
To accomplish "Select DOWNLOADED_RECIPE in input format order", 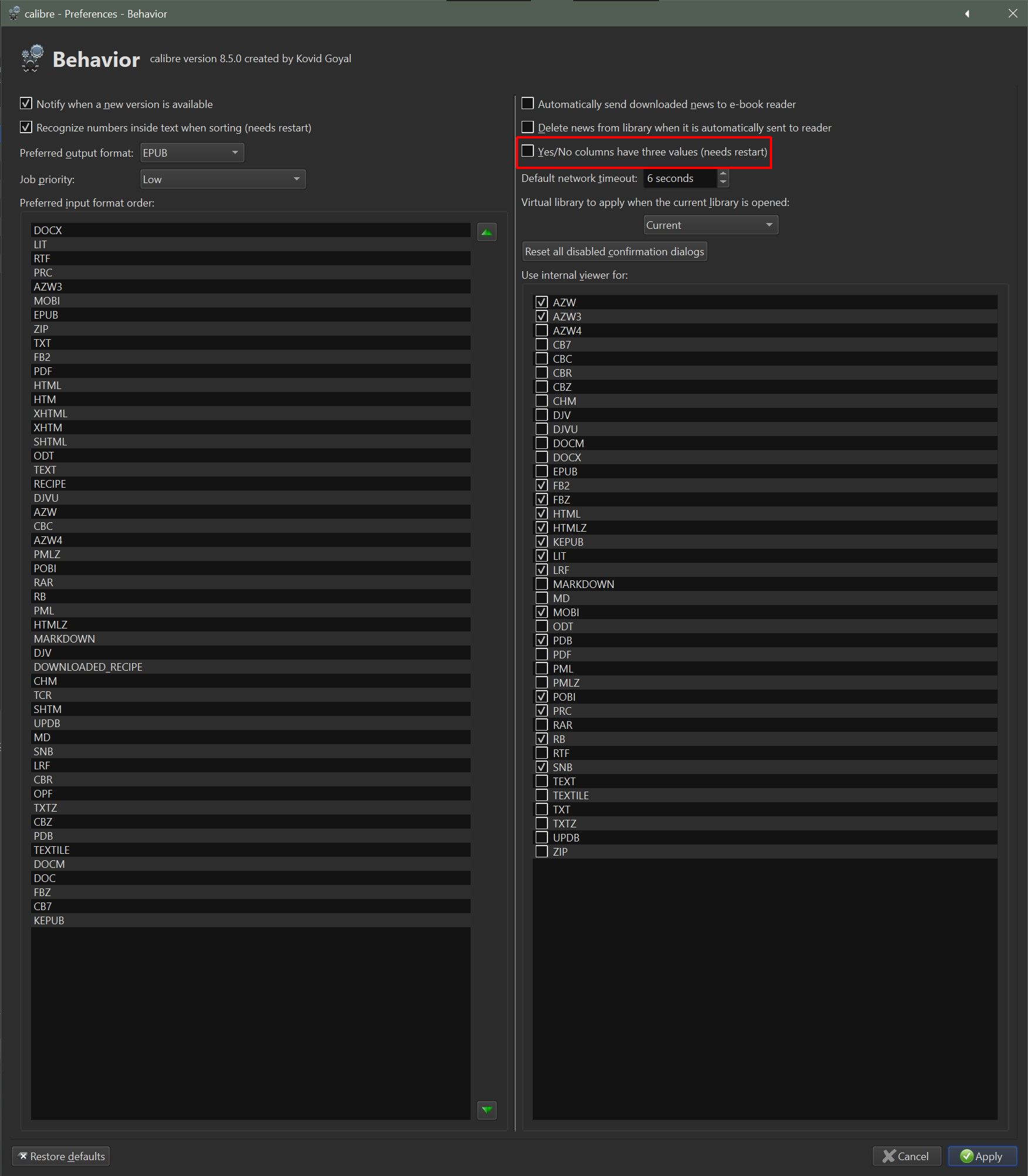I will tap(251, 667).
